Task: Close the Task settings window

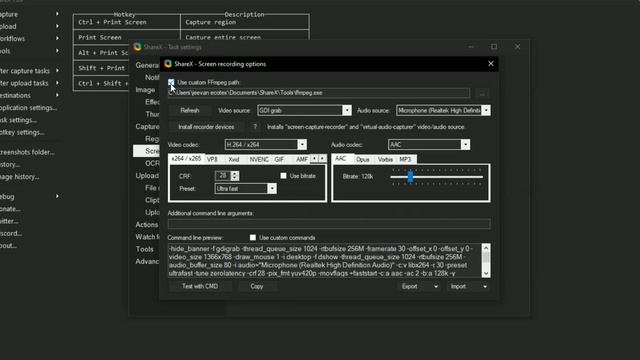Action: pos(517,47)
